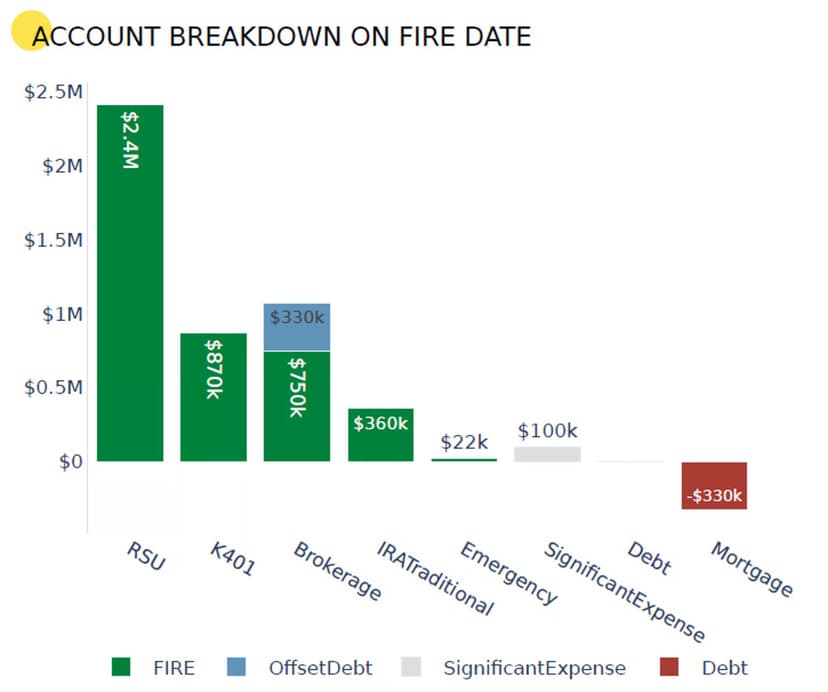Click the yellow circle beside the chart title
828x692 pixels.
31,32
